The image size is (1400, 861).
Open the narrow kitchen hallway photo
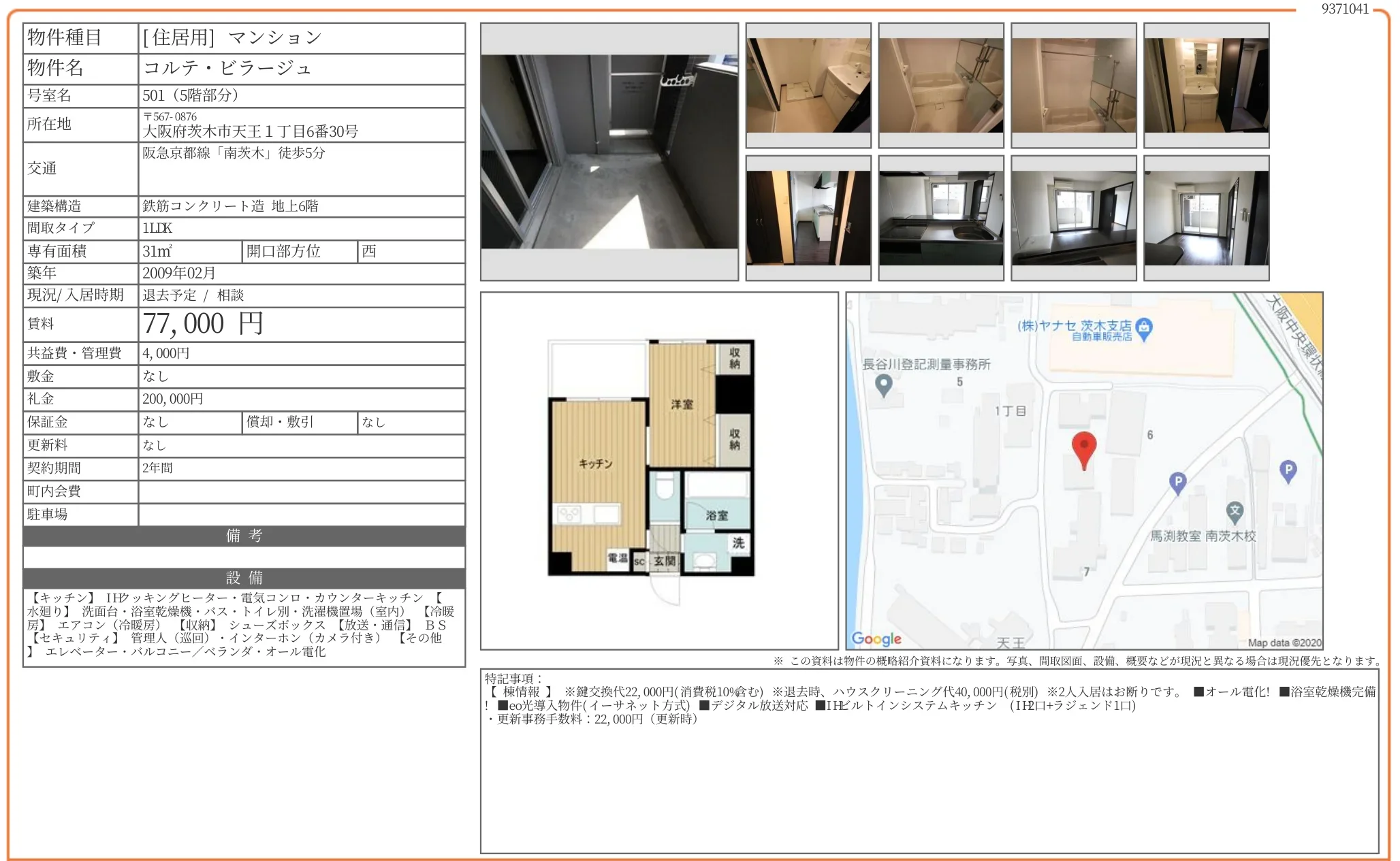pos(808,218)
